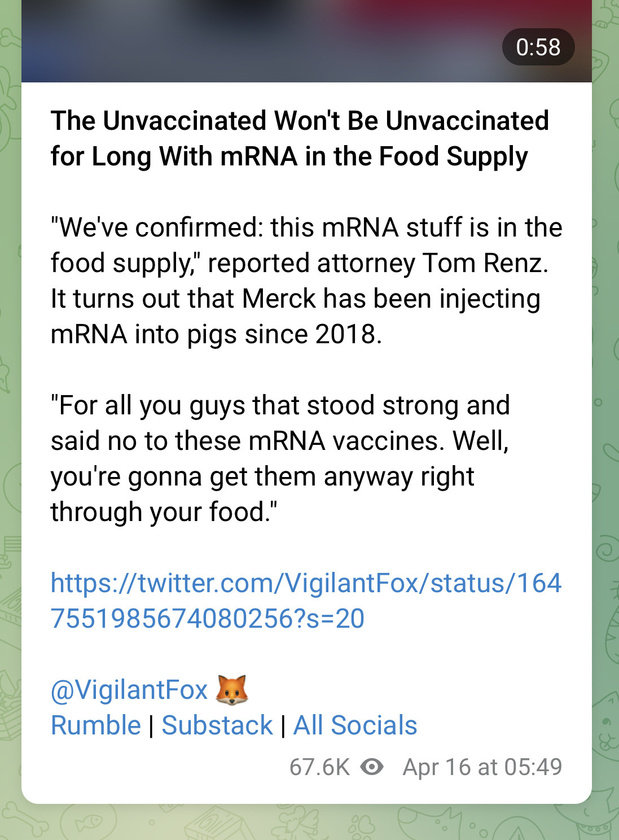This screenshot has height=840, width=619.
Task: Open the All Socials link
Action: [x=355, y=725]
